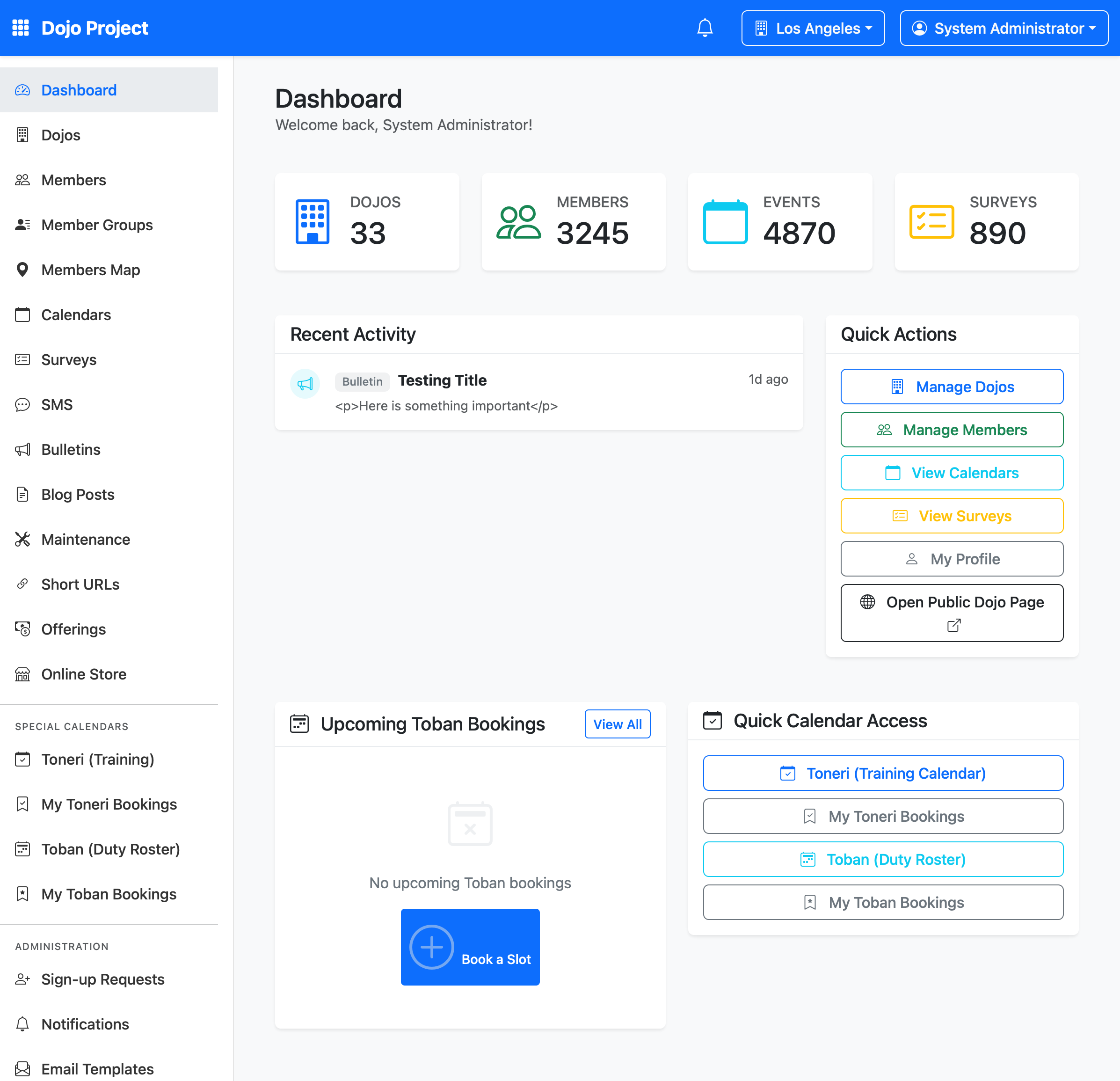Screen dimensions: 1120x1081
Task: Click the Email Templates envelope icon
Action: pos(22,1069)
